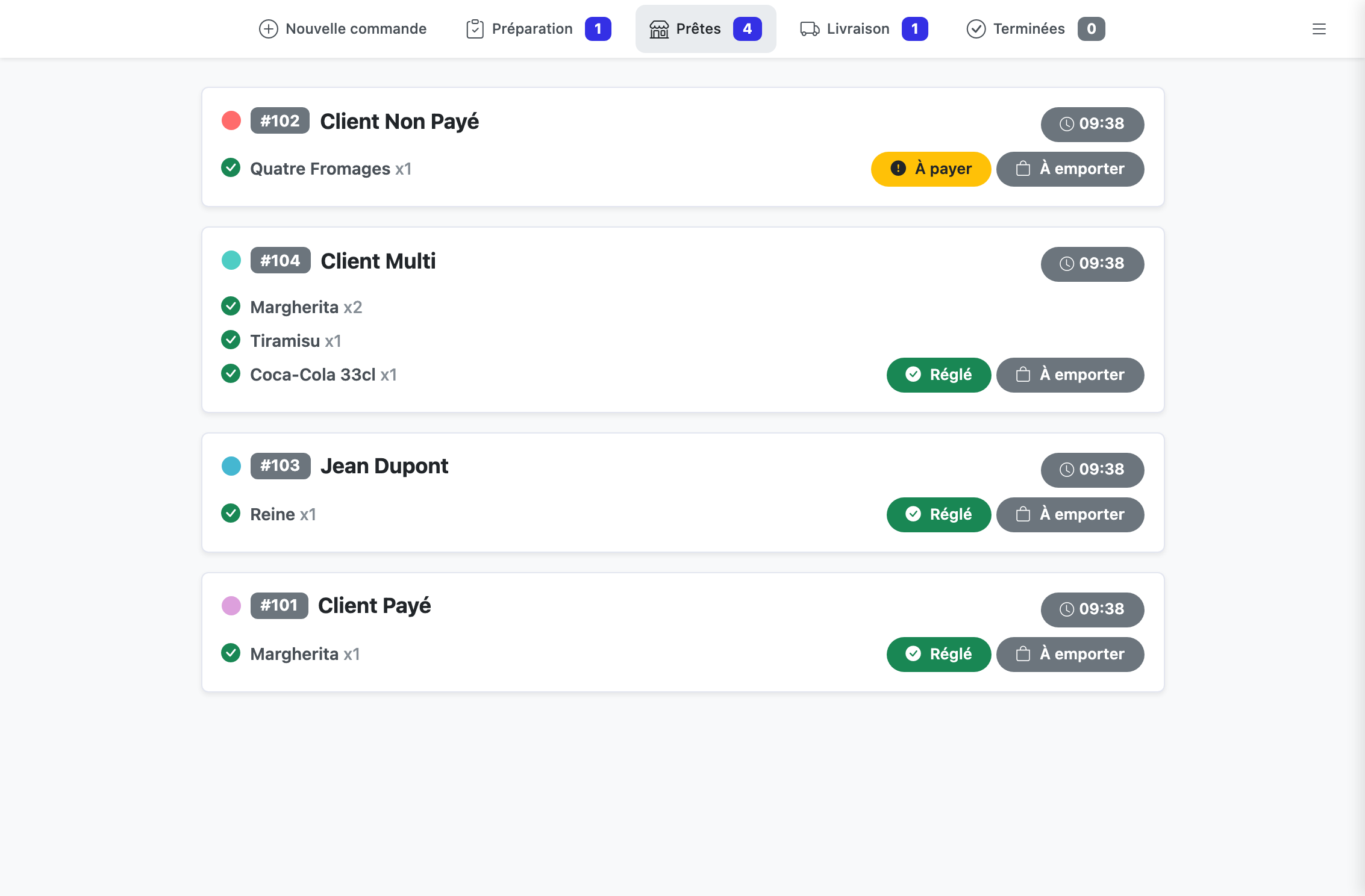Click the 09:38 time badge on order #104

point(1092,264)
